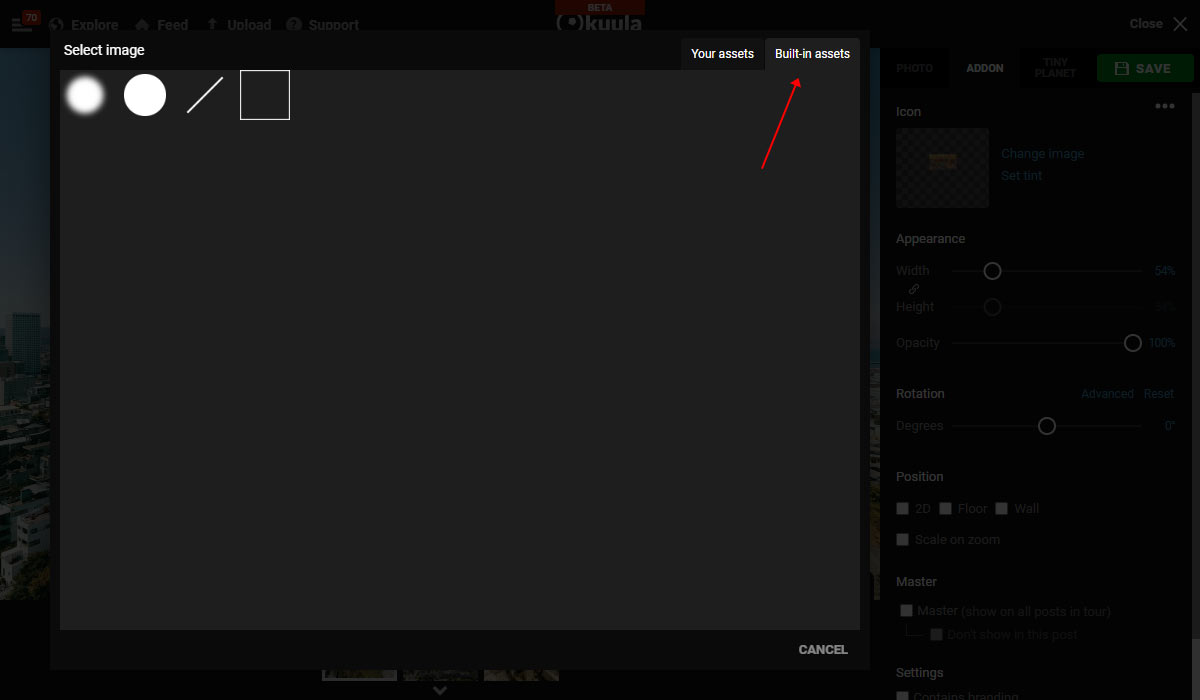Screen dimensions: 1200x700
Task: Click the Change image link
Action: tap(1043, 154)
